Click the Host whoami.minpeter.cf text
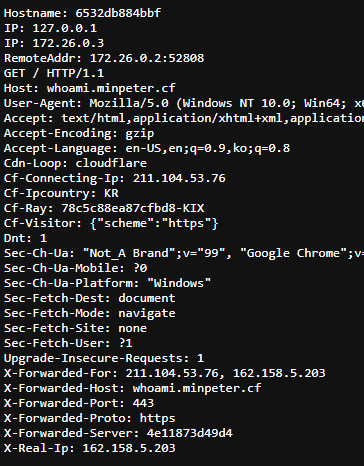 click(x=89, y=88)
